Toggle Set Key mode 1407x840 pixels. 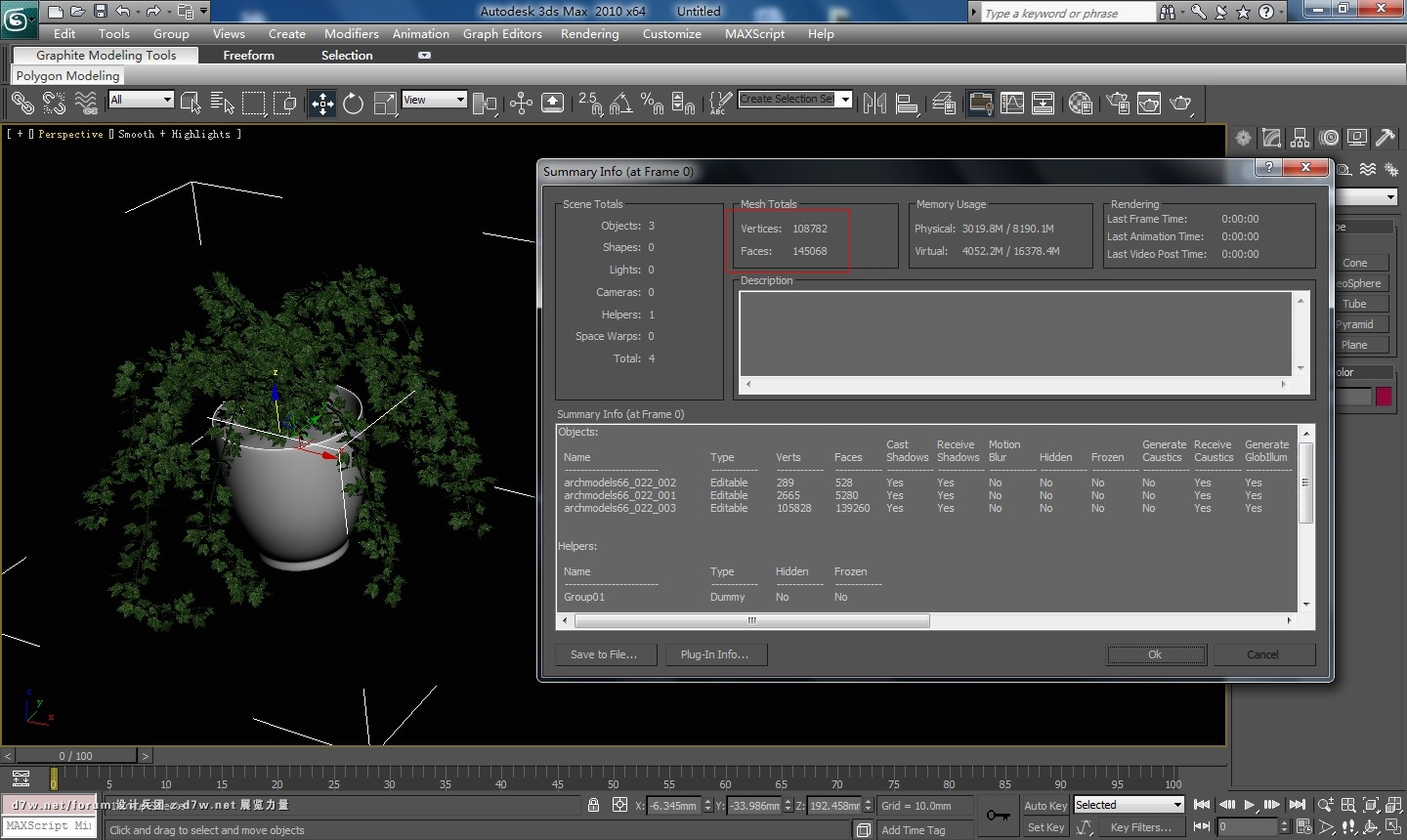1045,827
